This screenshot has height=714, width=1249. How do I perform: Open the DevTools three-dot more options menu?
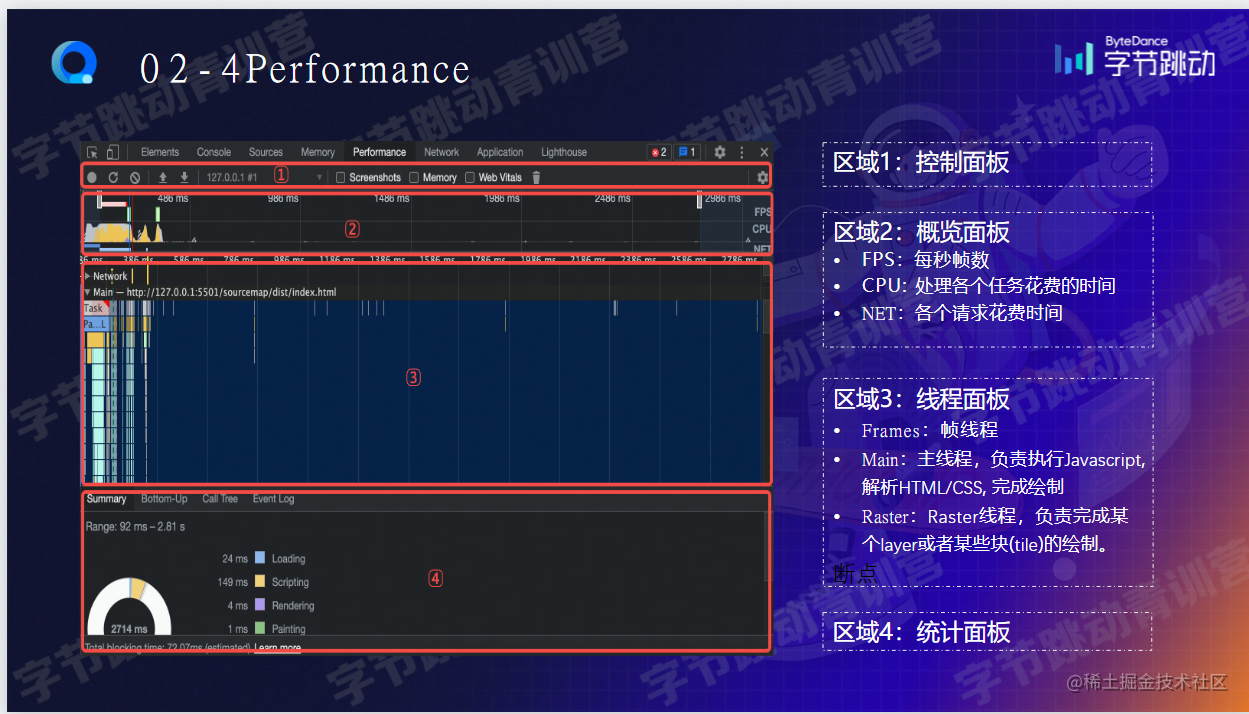click(x=742, y=152)
